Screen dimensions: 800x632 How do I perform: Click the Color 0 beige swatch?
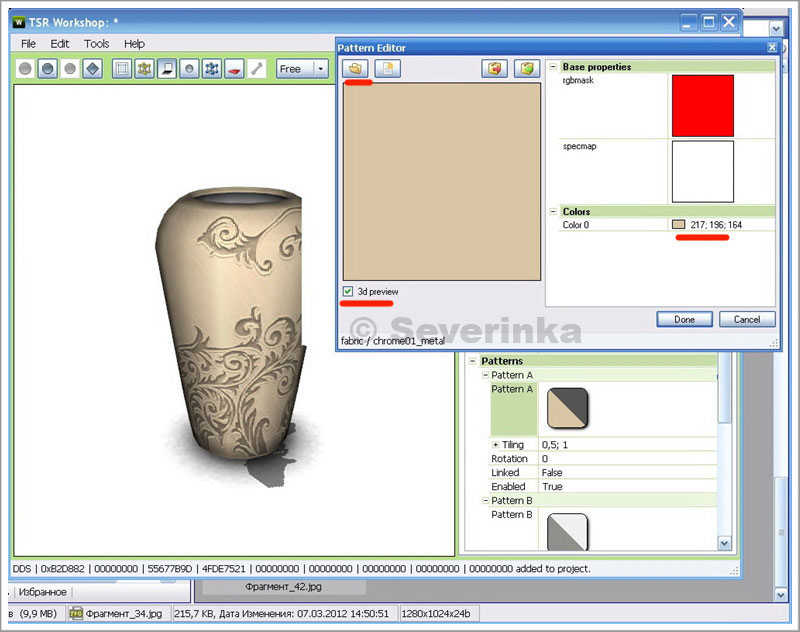pyautogui.click(x=678, y=225)
